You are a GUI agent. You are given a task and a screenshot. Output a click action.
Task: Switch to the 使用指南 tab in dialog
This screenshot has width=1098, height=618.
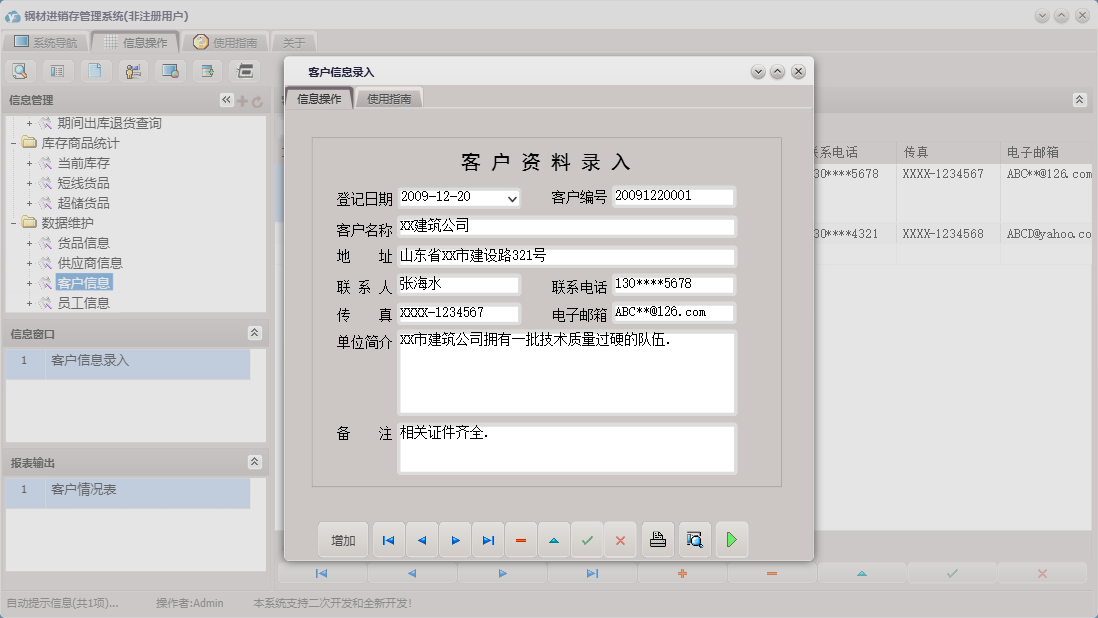(x=390, y=99)
